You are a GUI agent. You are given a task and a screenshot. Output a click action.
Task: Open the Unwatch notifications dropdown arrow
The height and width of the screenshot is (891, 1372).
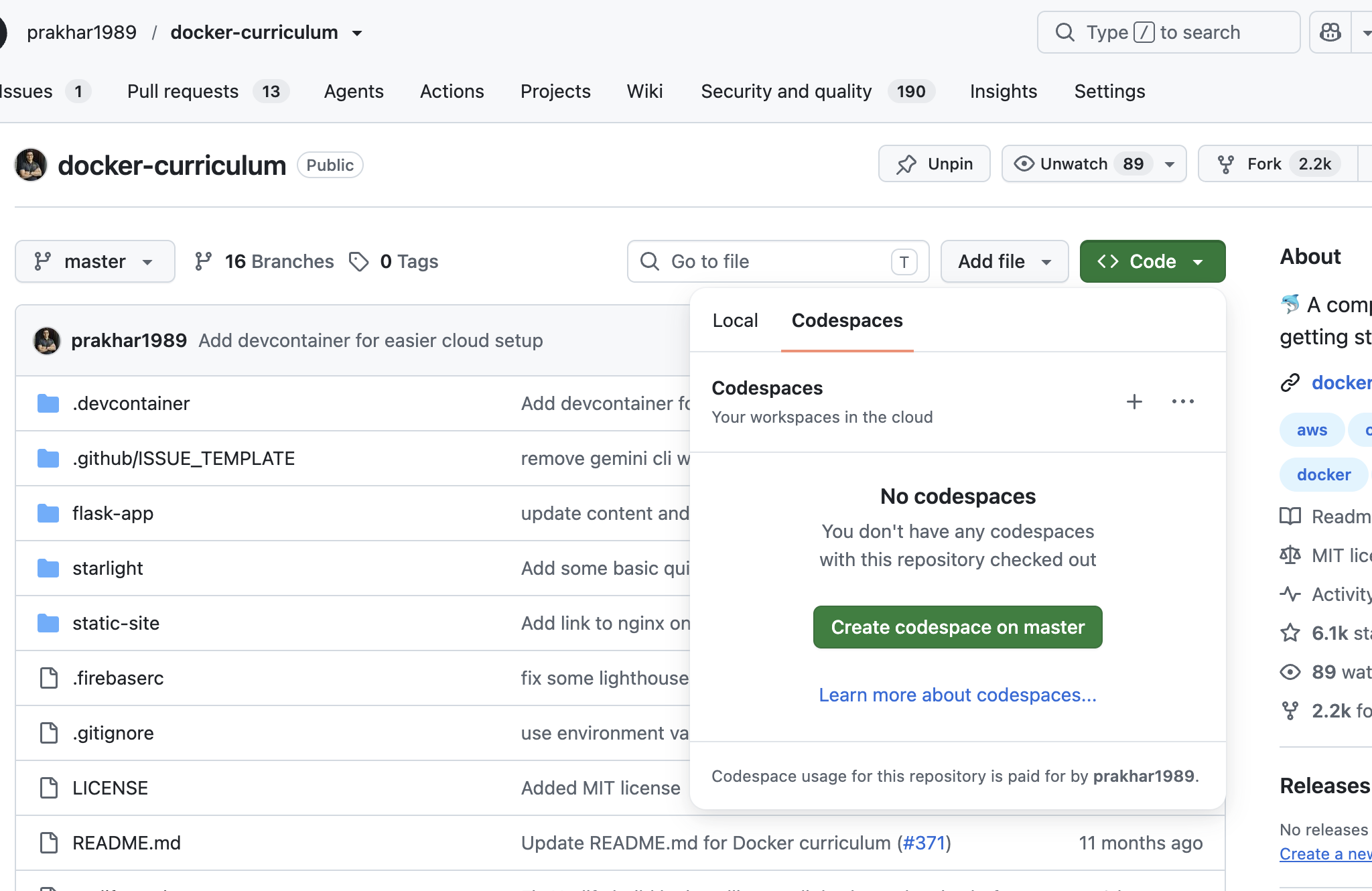click(x=1170, y=165)
